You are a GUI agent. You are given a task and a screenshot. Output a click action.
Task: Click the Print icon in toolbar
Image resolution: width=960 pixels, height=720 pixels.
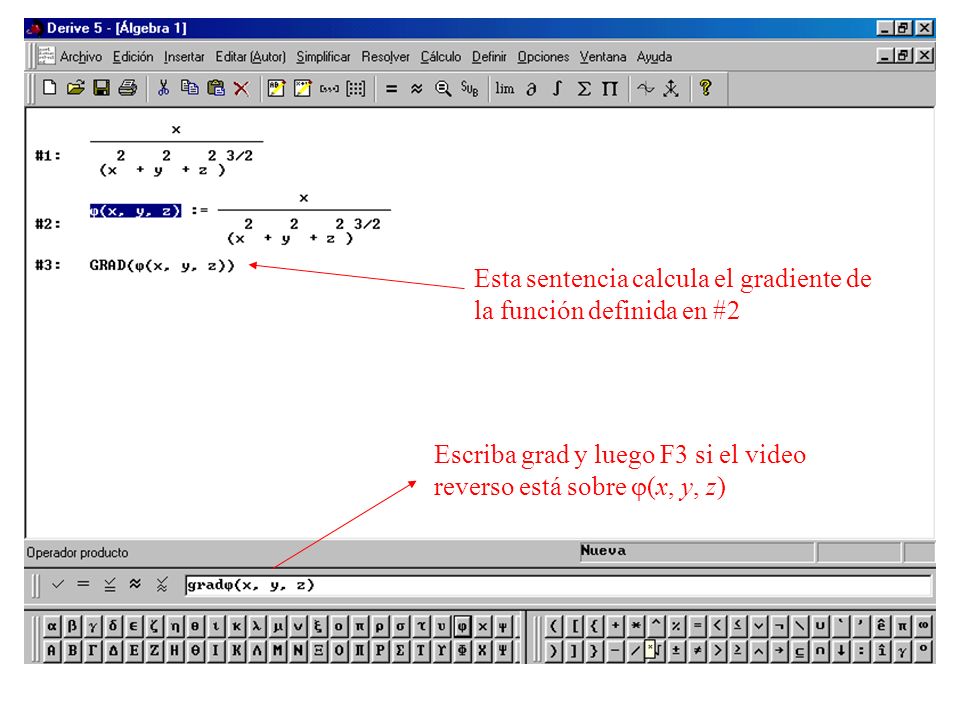tap(128, 88)
